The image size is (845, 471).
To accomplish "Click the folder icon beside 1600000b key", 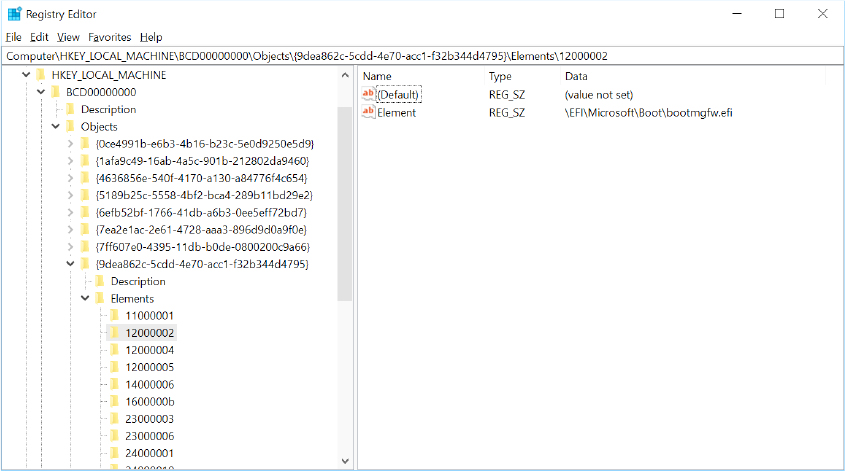I will [115, 401].
